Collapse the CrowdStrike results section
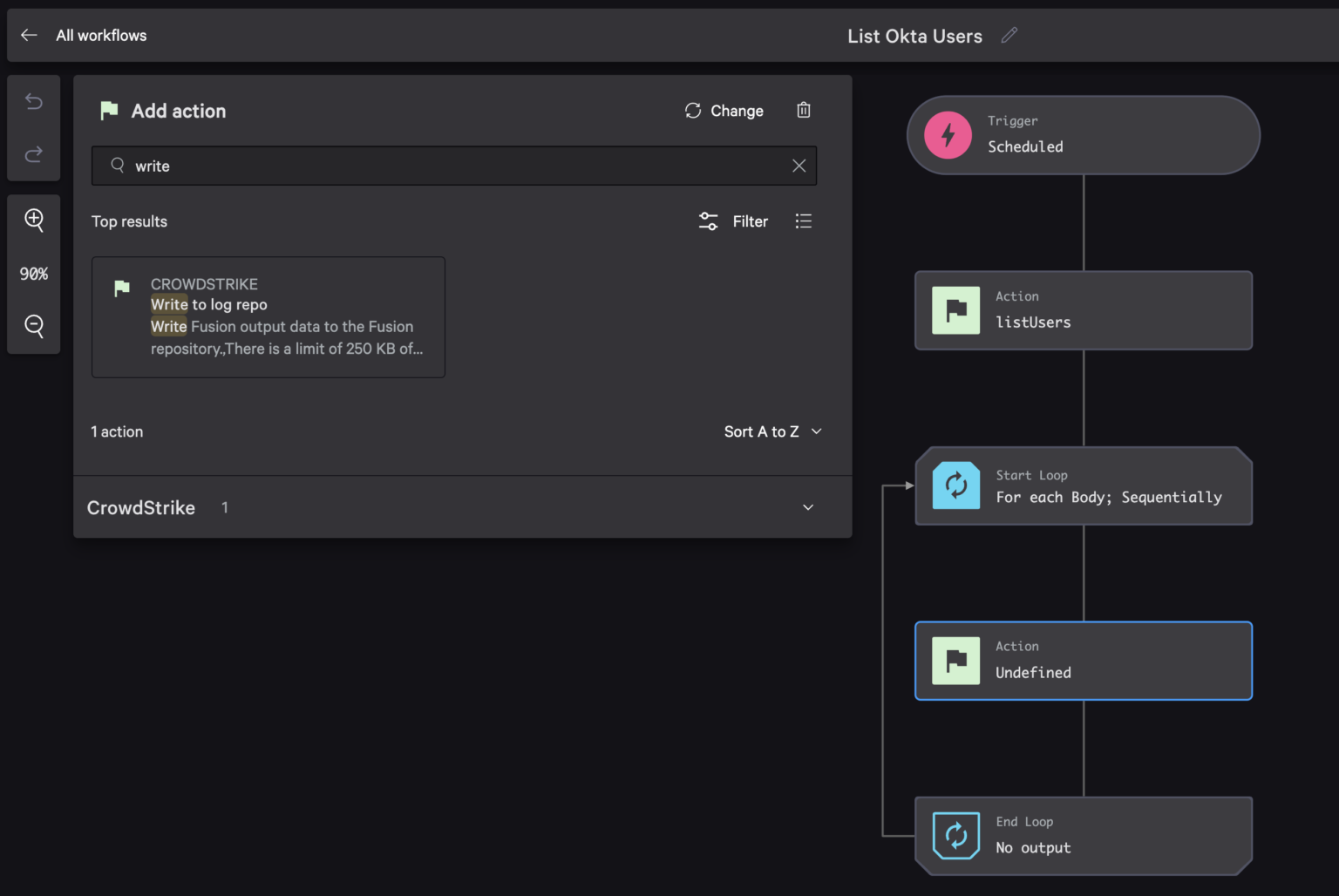Viewport: 1339px width, 896px height. (807, 506)
